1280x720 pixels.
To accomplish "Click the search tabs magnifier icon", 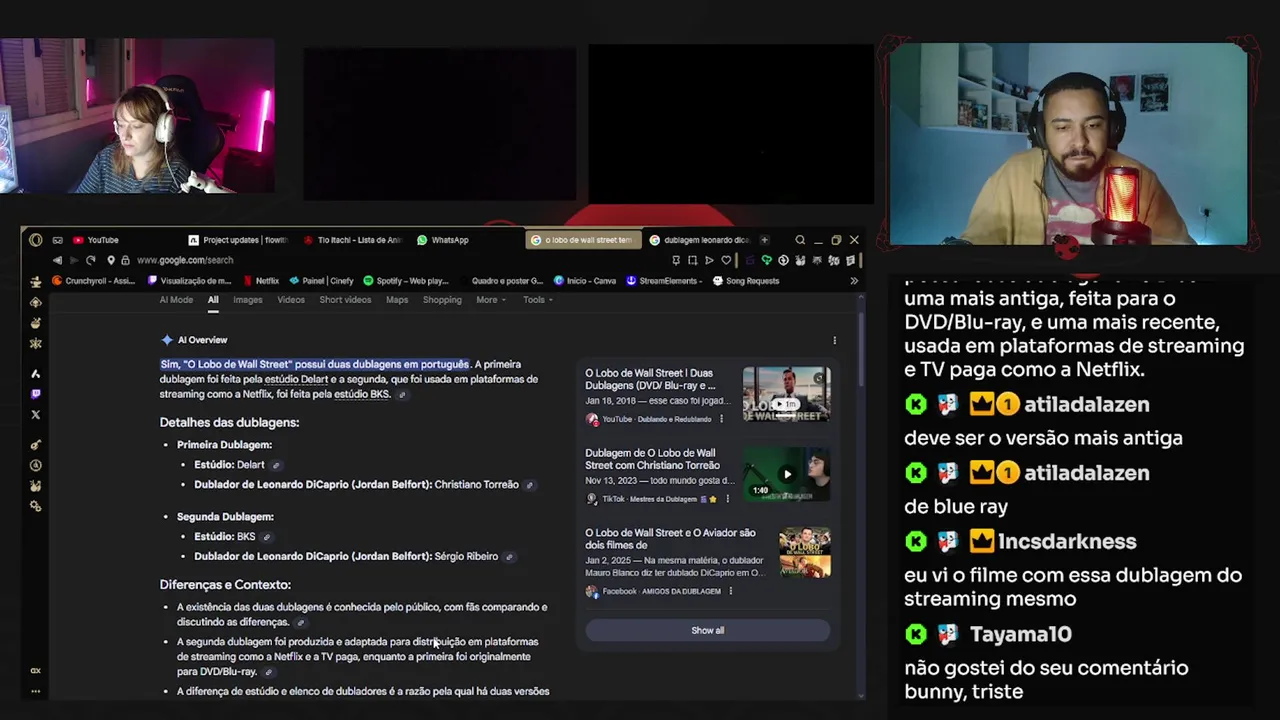I will [x=799, y=240].
